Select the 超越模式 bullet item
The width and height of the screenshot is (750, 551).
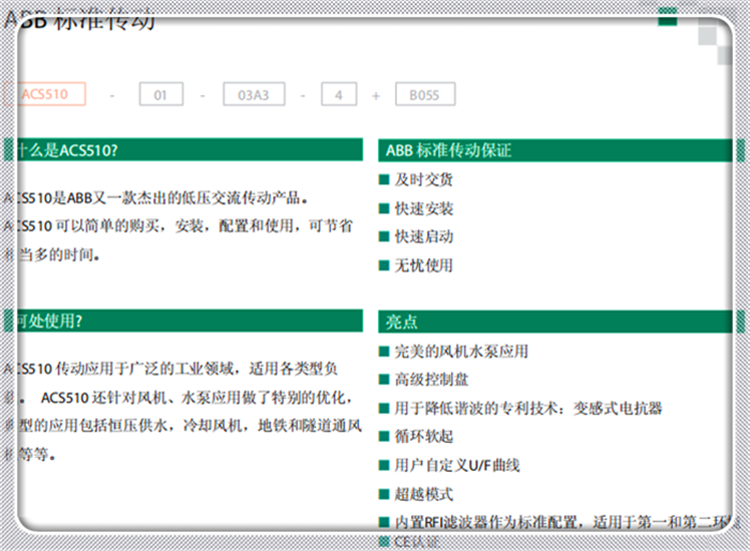[416, 494]
